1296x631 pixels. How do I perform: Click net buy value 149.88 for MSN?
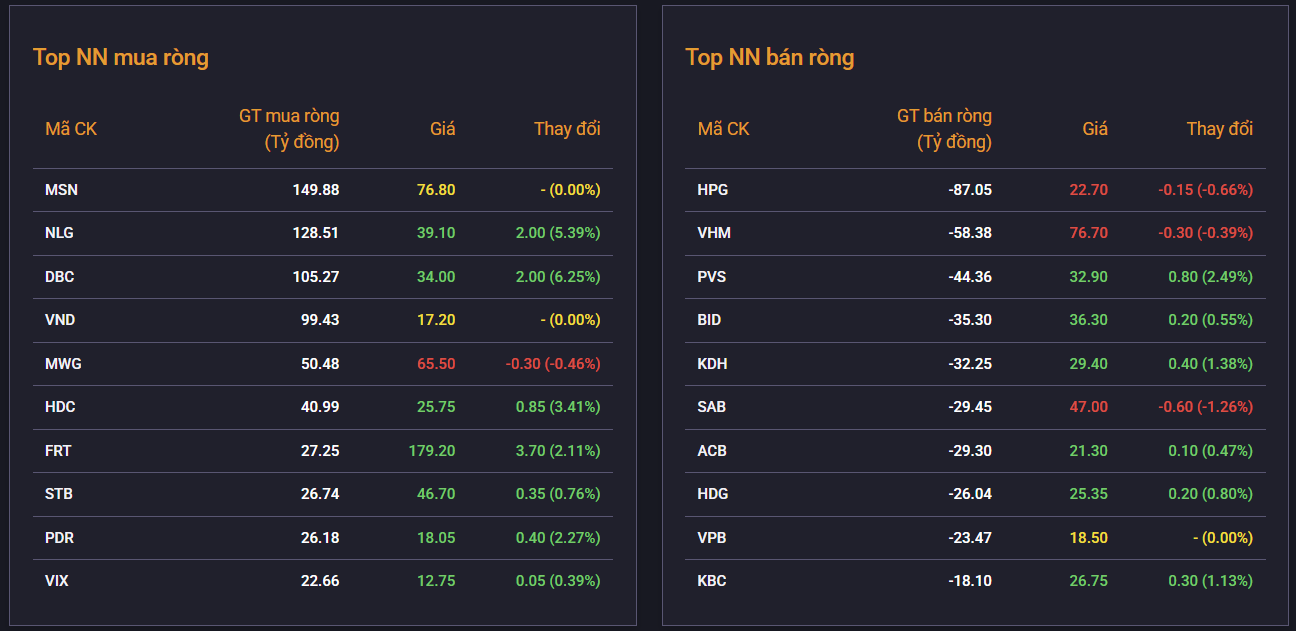tap(316, 190)
